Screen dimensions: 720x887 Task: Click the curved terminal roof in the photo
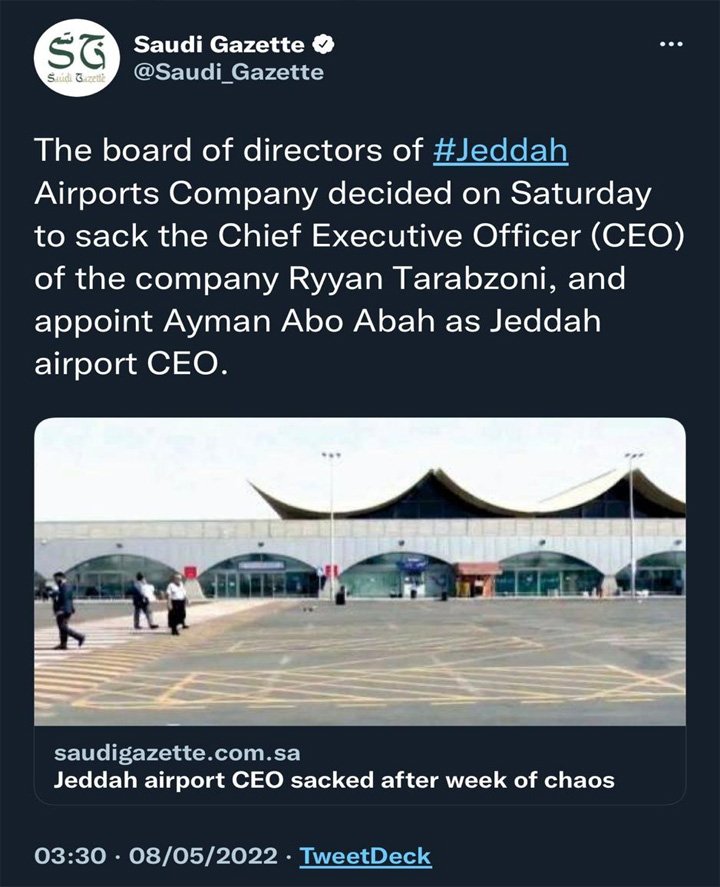click(470, 497)
